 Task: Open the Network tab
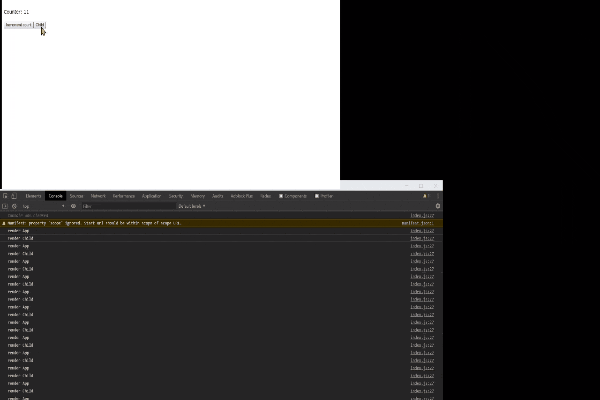click(98, 196)
